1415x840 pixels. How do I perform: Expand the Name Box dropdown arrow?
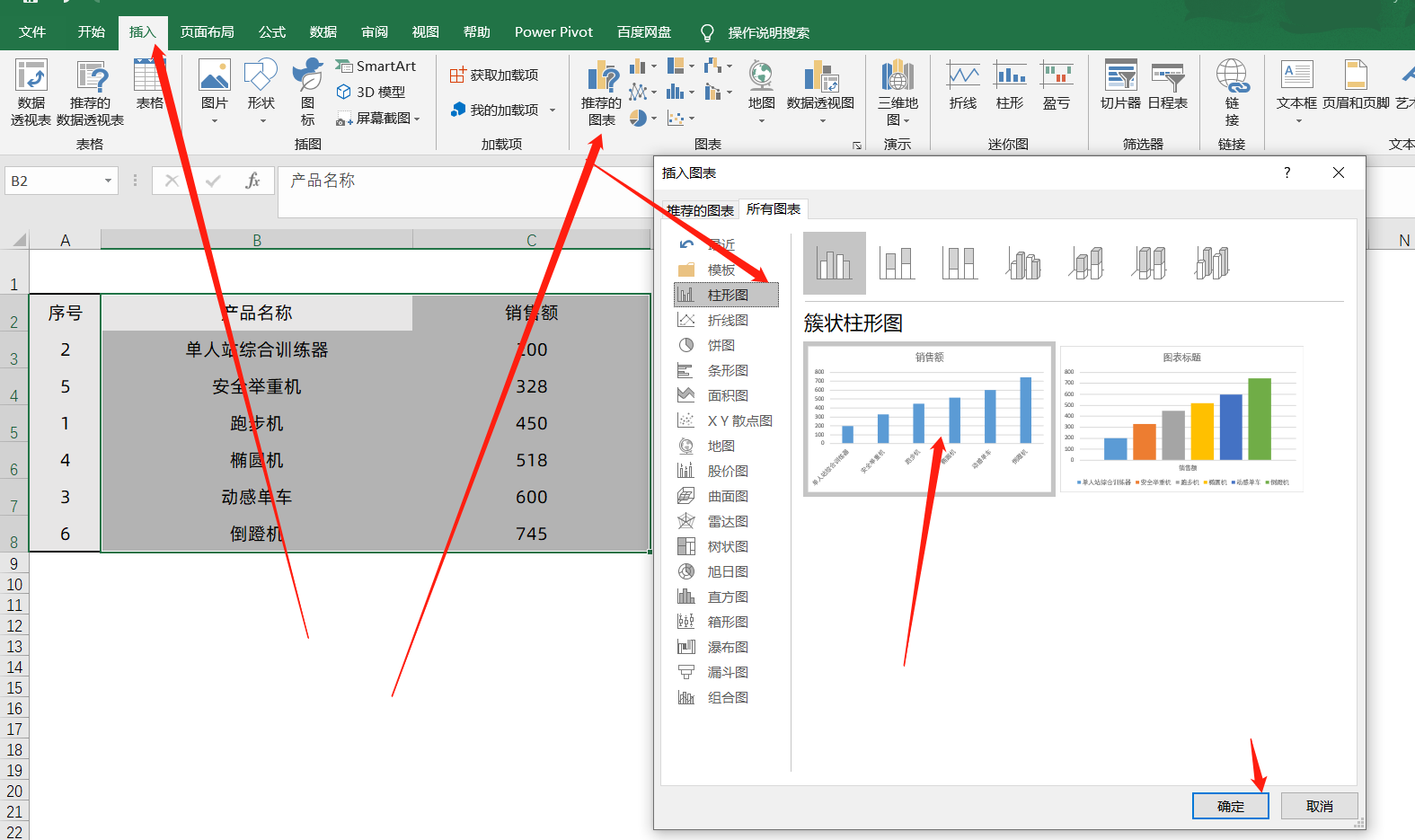point(108,181)
